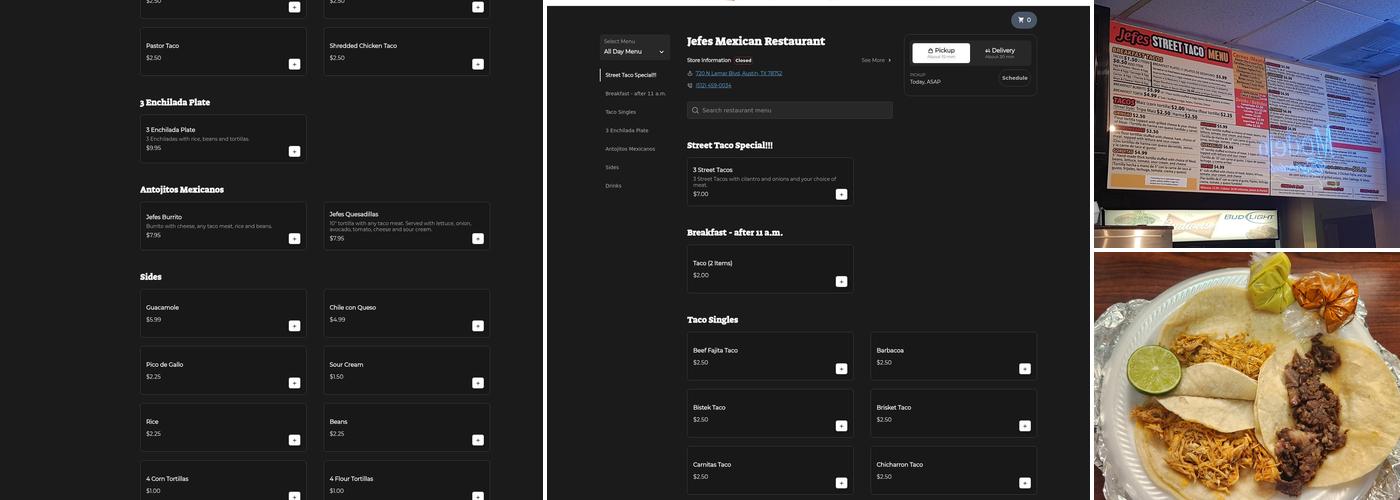
Task: Click into the Search restaurant menu field
Action: click(790, 110)
